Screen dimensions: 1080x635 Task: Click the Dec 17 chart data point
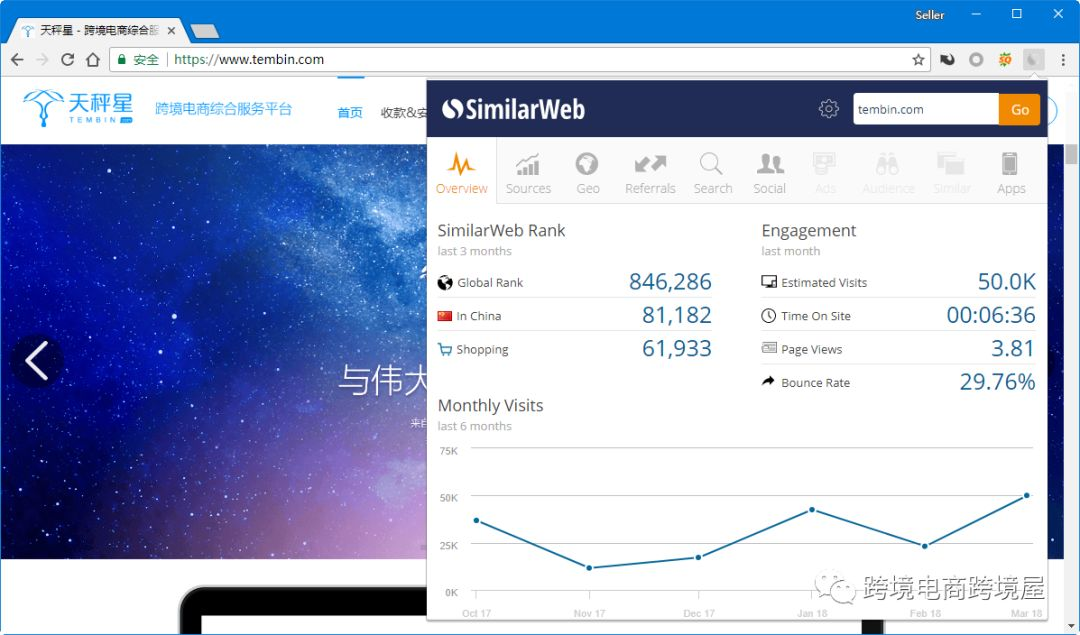(698, 557)
